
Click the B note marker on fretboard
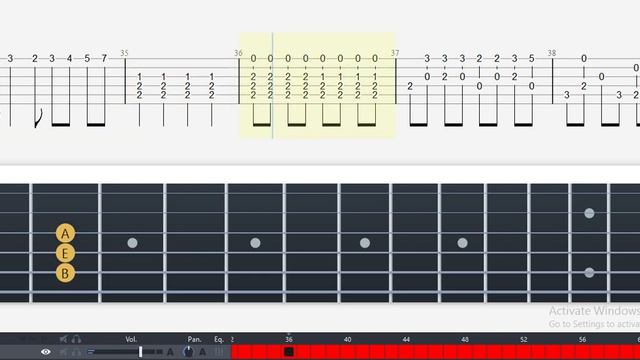click(65, 273)
